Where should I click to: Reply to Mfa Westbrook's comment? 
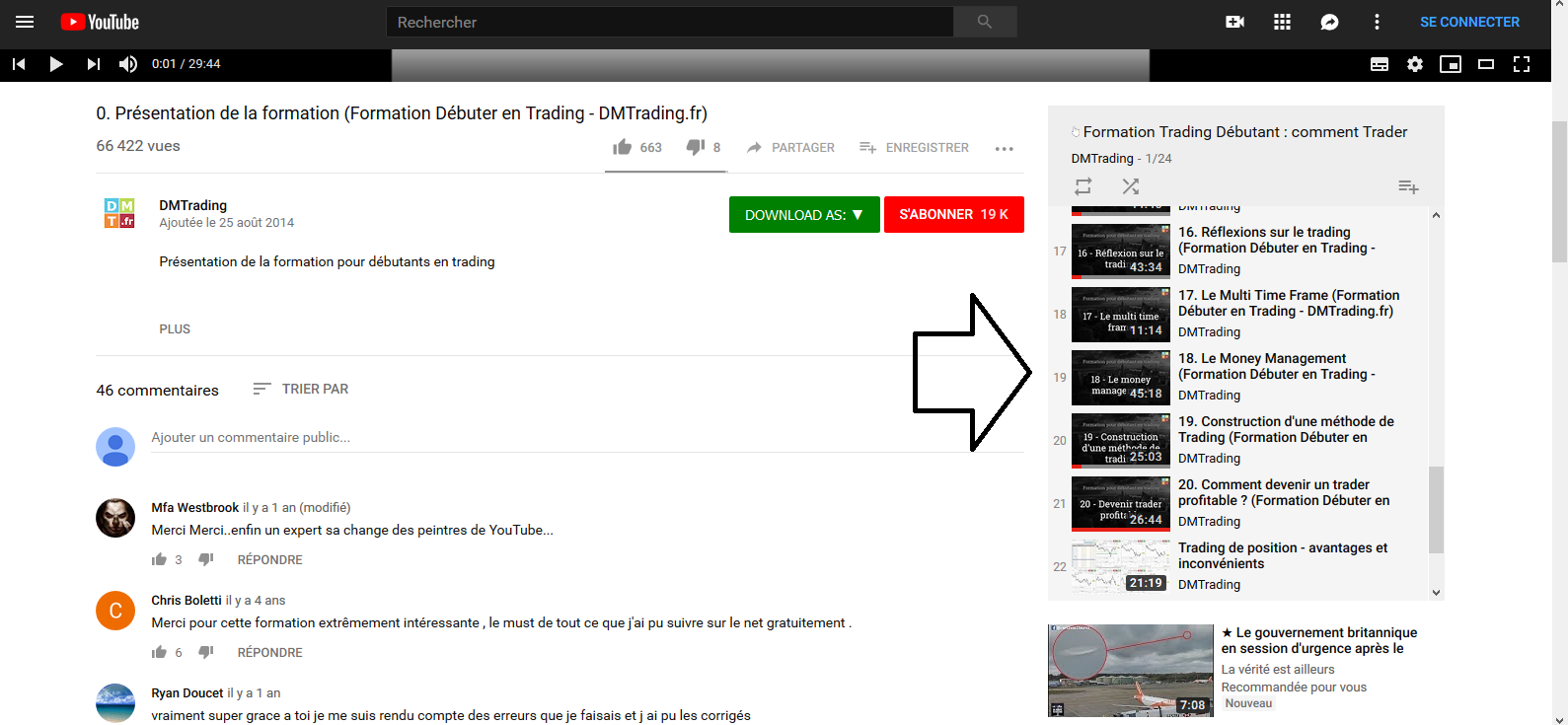269,559
